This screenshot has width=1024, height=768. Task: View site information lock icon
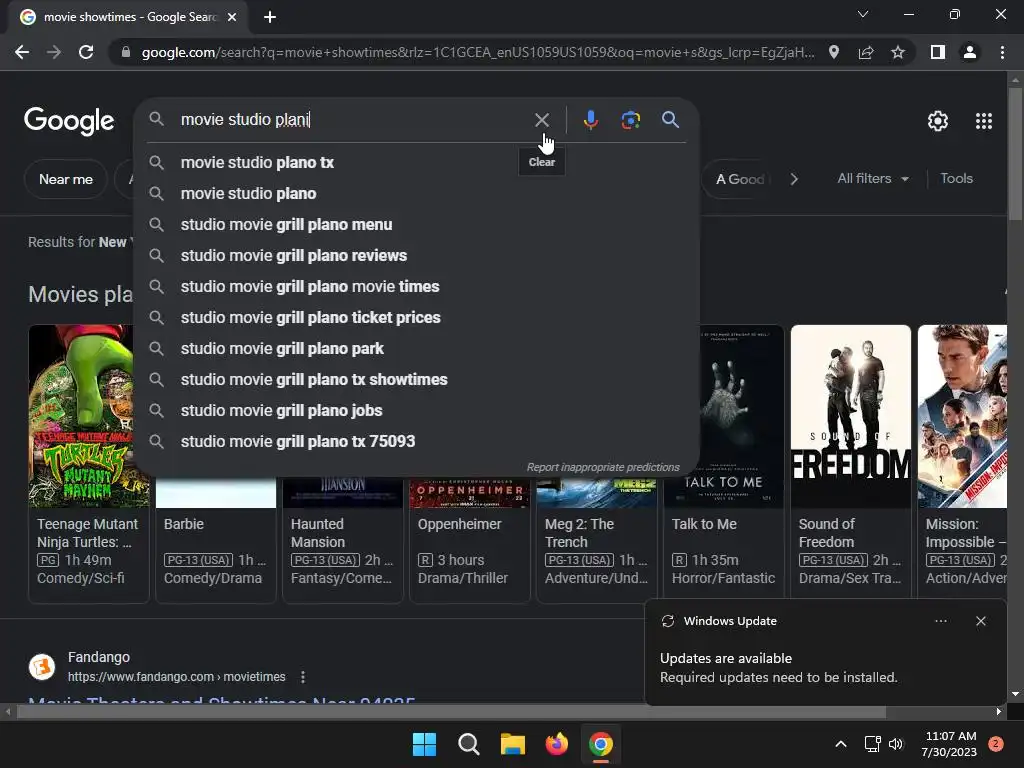point(126,52)
